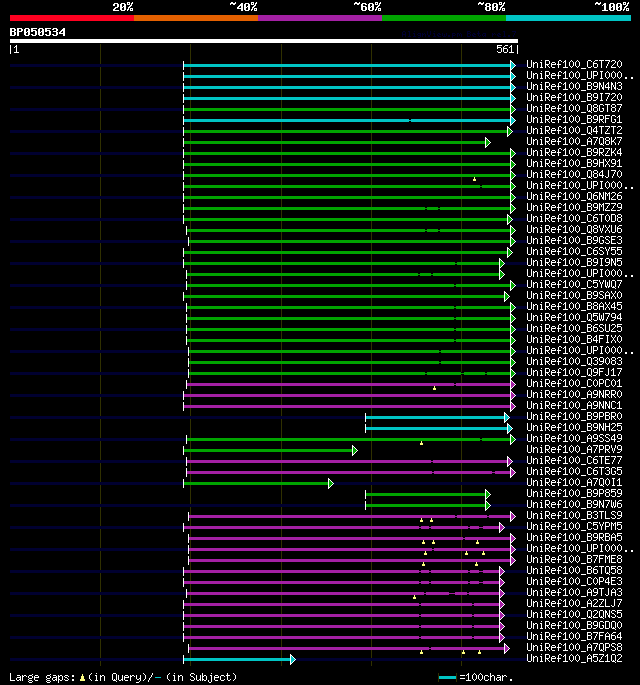Click the purple ~60% identity legend segment

pos(320,18)
